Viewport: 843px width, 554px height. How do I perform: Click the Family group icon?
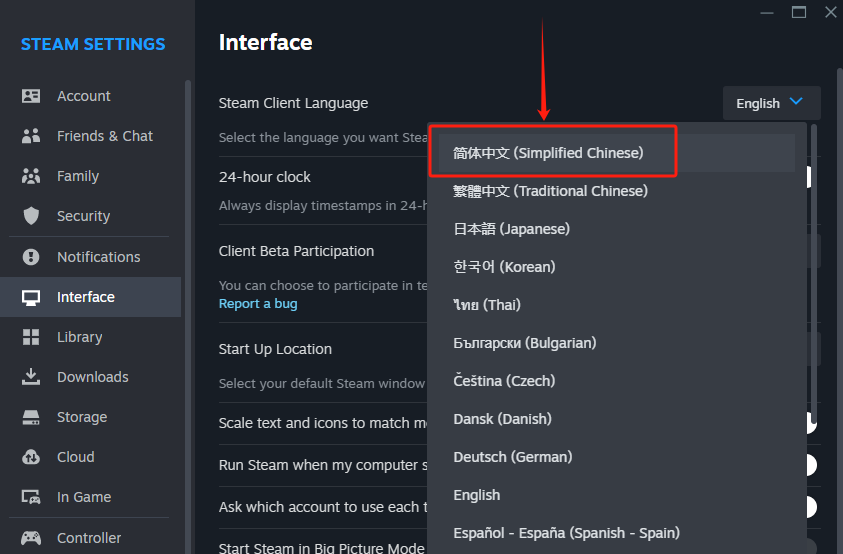pos(31,176)
